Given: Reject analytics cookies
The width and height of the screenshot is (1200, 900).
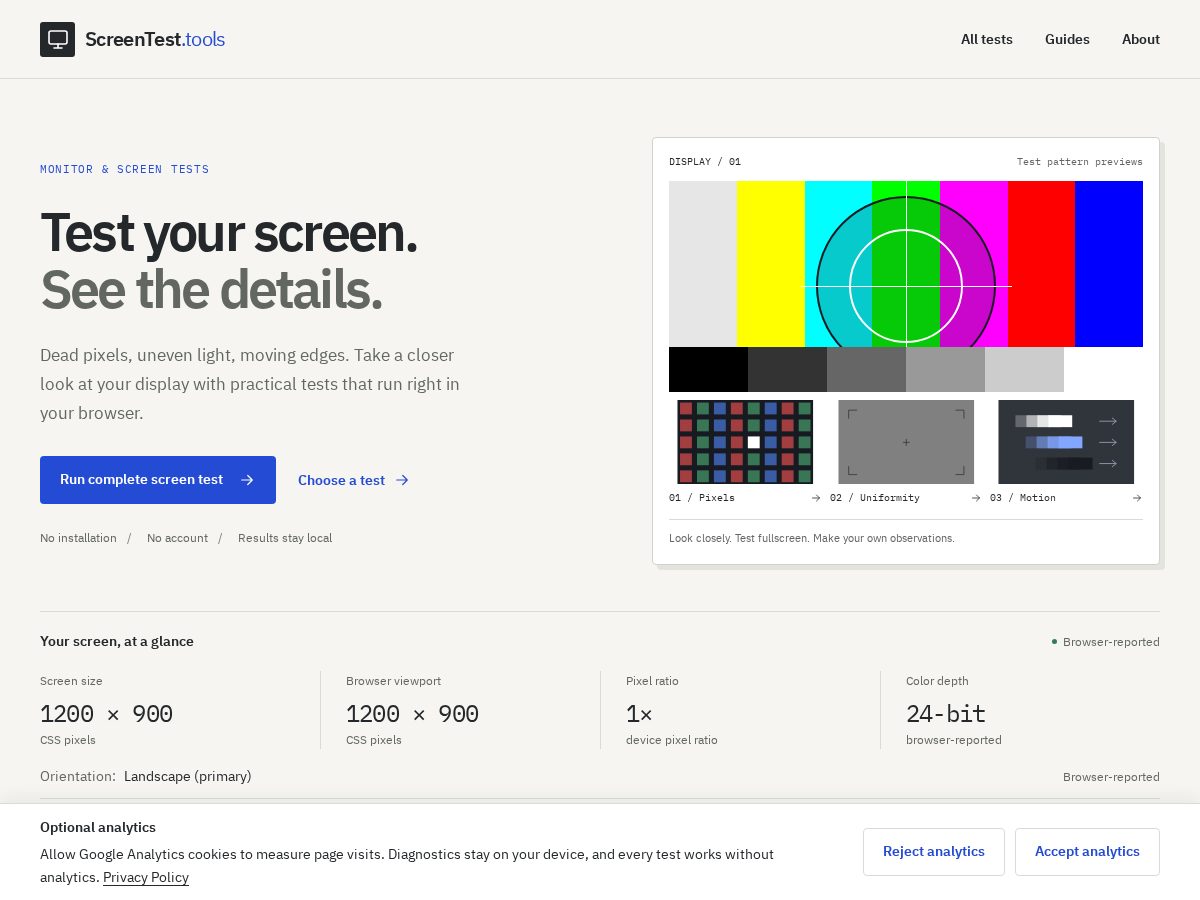Looking at the screenshot, I should [934, 852].
